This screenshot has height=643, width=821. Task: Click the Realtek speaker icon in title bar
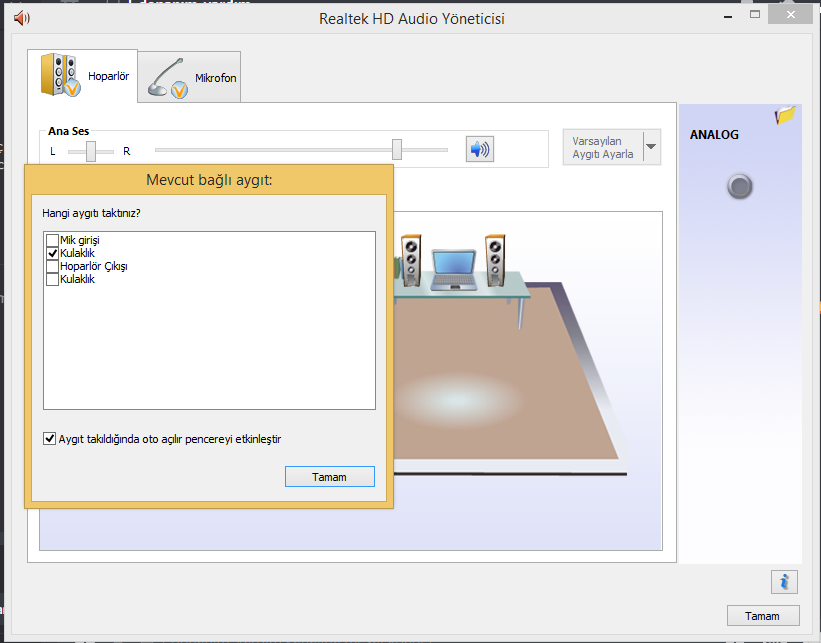pyautogui.click(x=22, y=18)
